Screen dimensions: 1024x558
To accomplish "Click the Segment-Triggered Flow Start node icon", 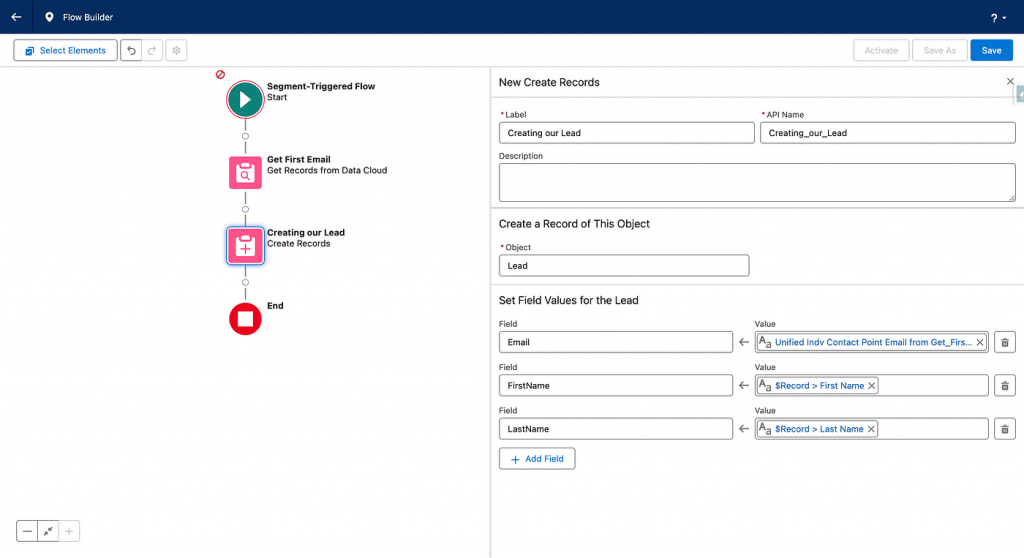I will (245, 100).
